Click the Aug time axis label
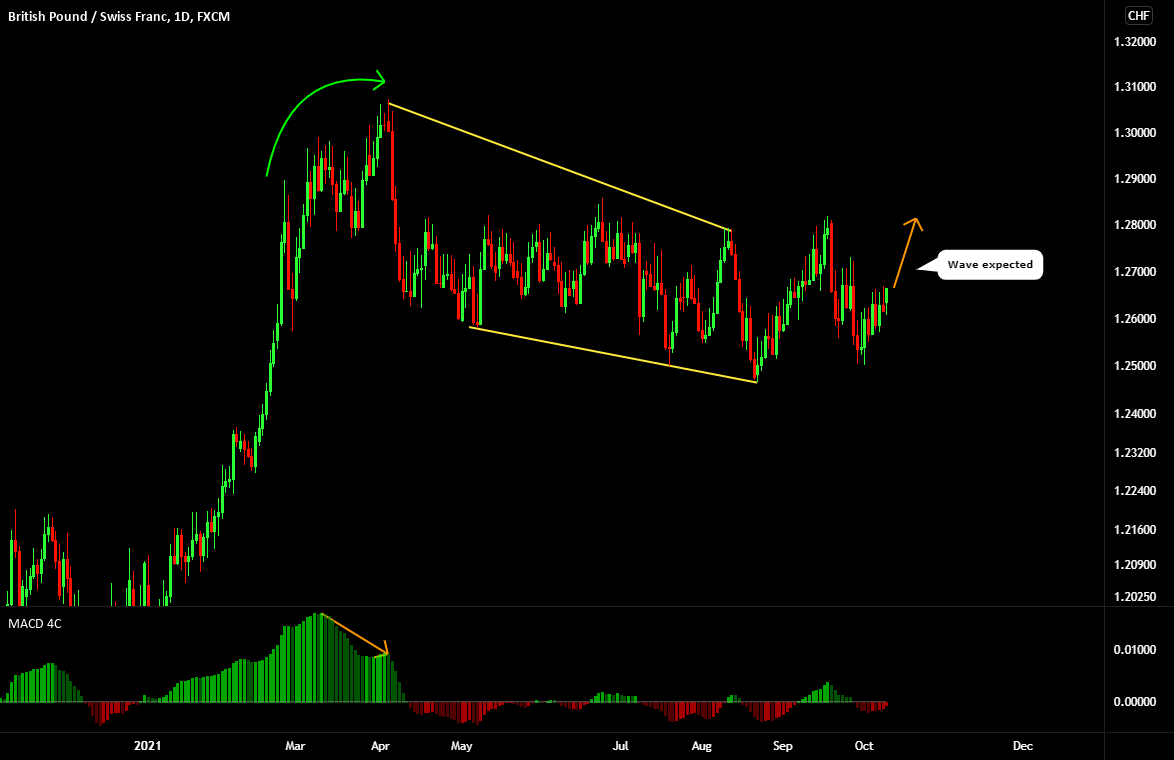This screenshot has height=760, width=1174. coord(702,746)
